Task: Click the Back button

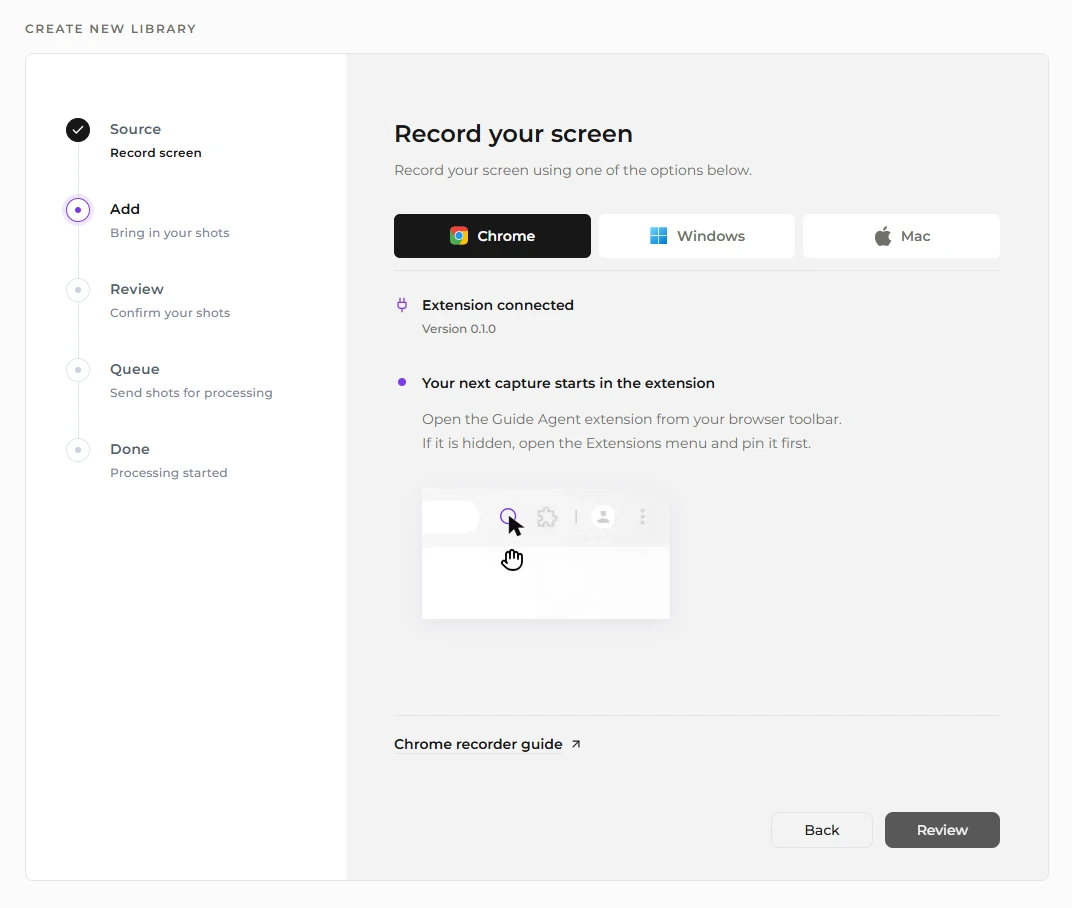Action: (x=822, y=830)
